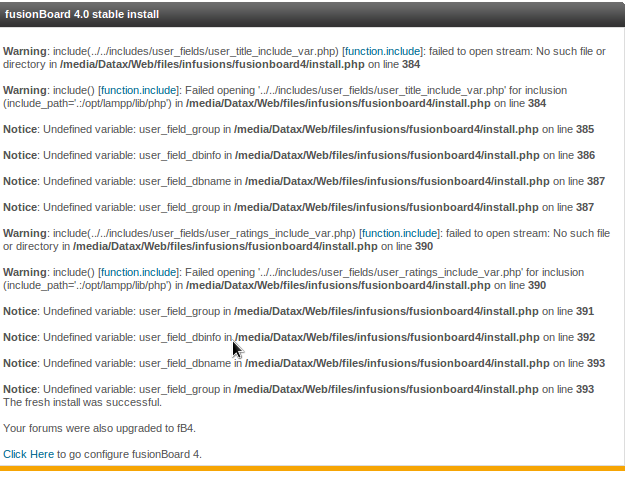Viewport: 635px width, 479px height.
Task: Open function.include link in user_title failed to open stream warning
Action: coord(383,51)
